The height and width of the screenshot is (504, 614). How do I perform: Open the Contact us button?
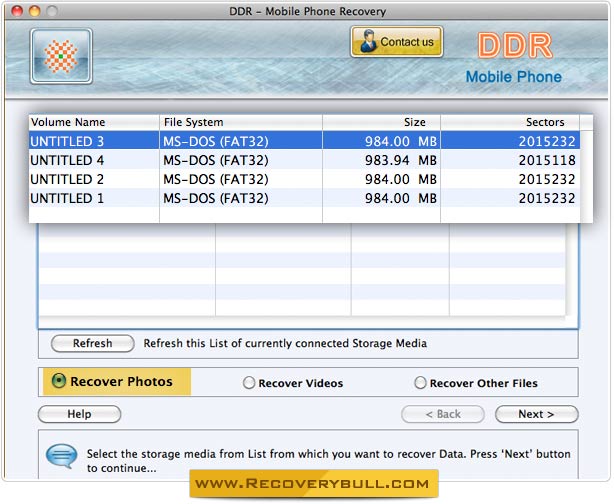pyautogui.click(x=397, y=42)
